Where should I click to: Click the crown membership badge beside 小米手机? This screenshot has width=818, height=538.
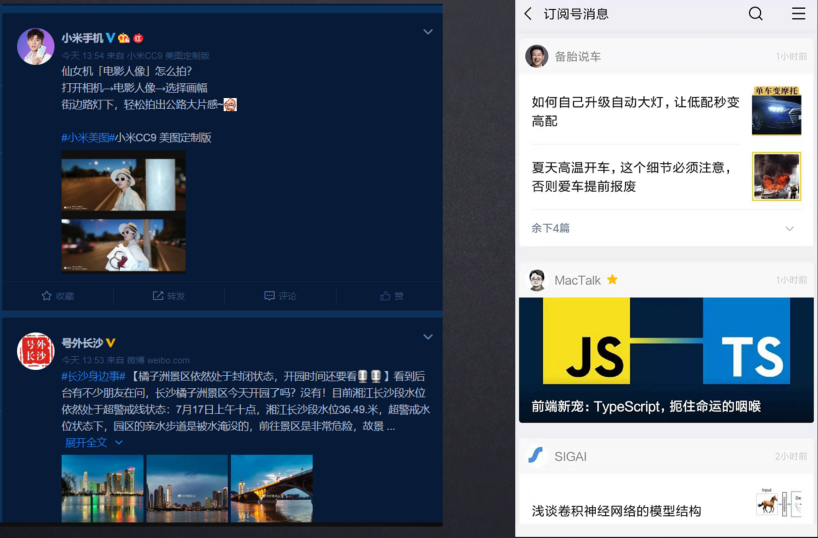(124, 38)
